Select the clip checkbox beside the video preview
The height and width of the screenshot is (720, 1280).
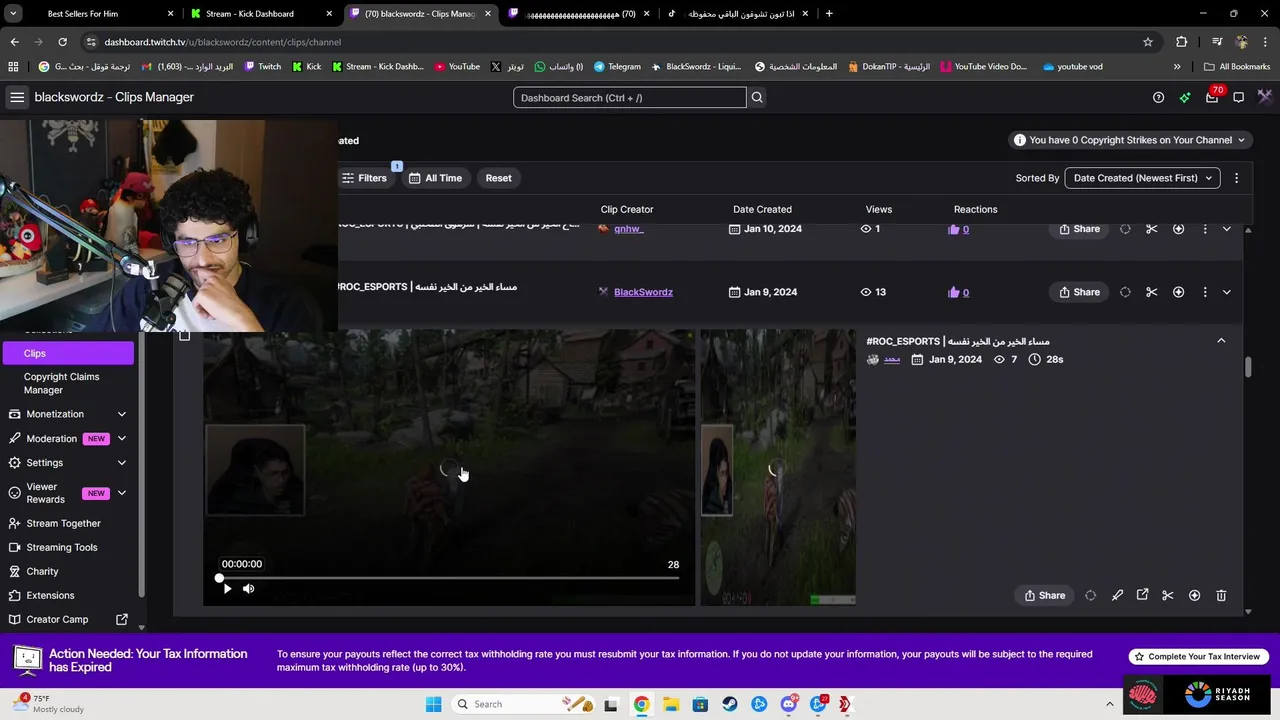click(x=184, y=336)
